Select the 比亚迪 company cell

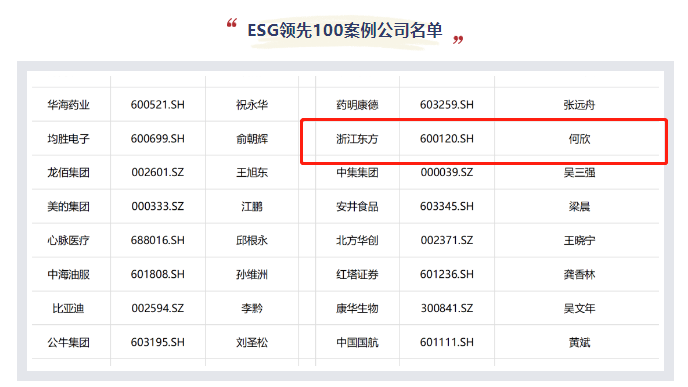[68, 308]
